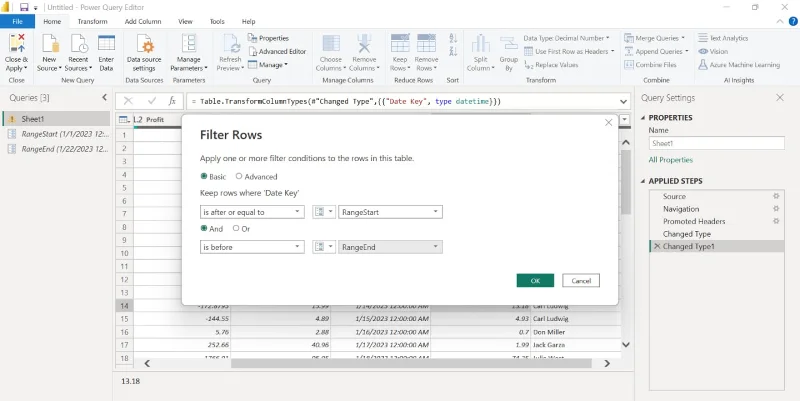800x401 pixels.
Task: Select the And radio button
Action: [x=204, y=229]
